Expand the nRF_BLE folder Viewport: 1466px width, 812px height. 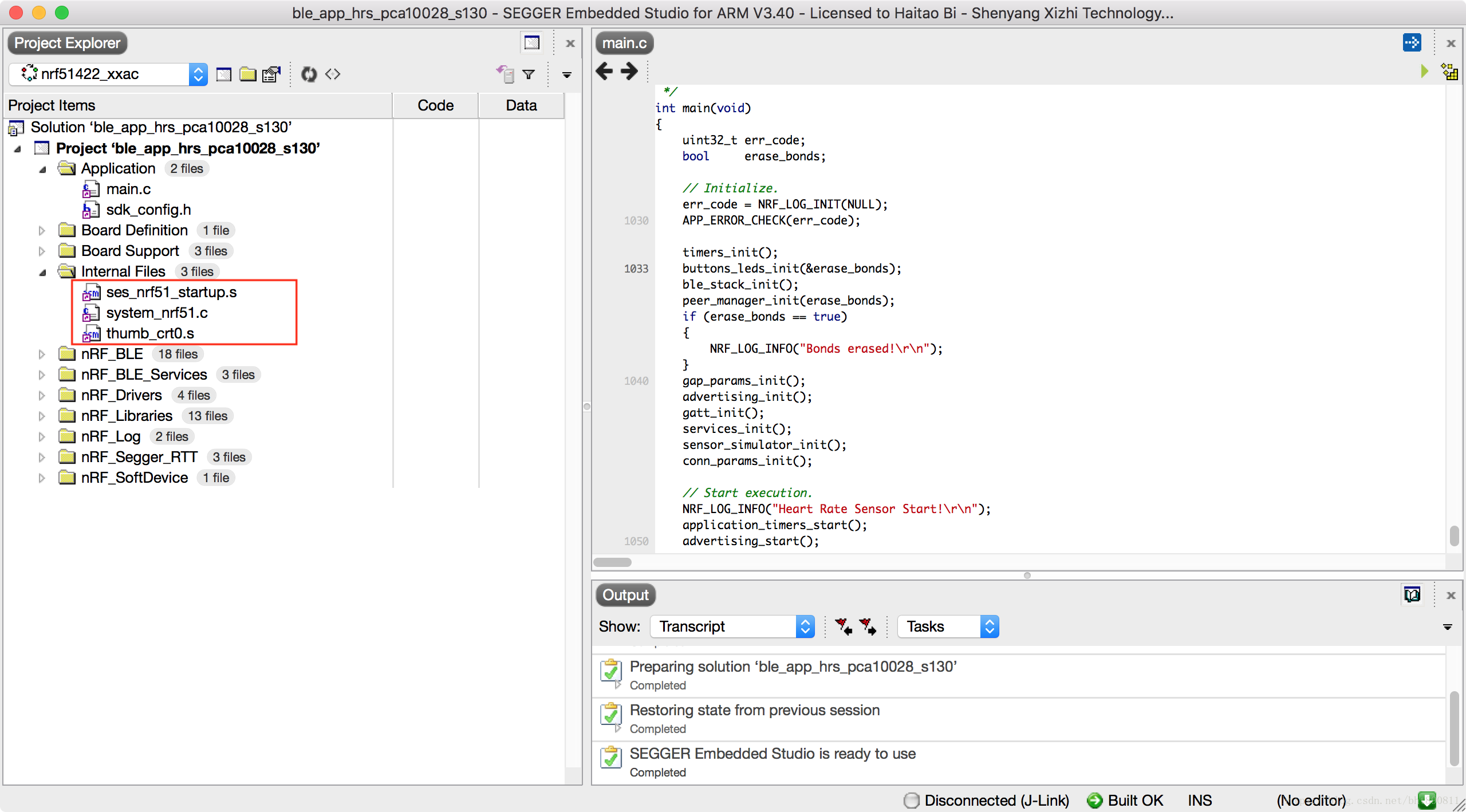click(x=42, y=354)
